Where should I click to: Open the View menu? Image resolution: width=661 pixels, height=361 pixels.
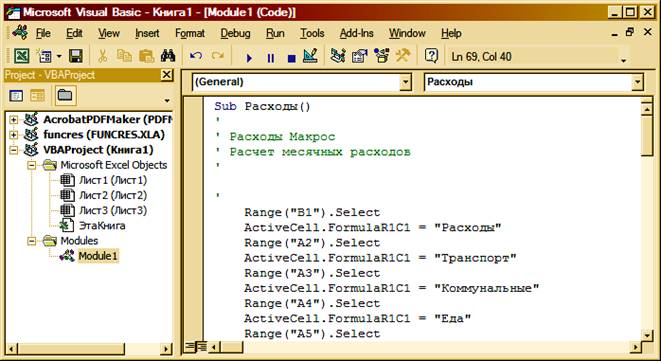(x=109, y=33)
